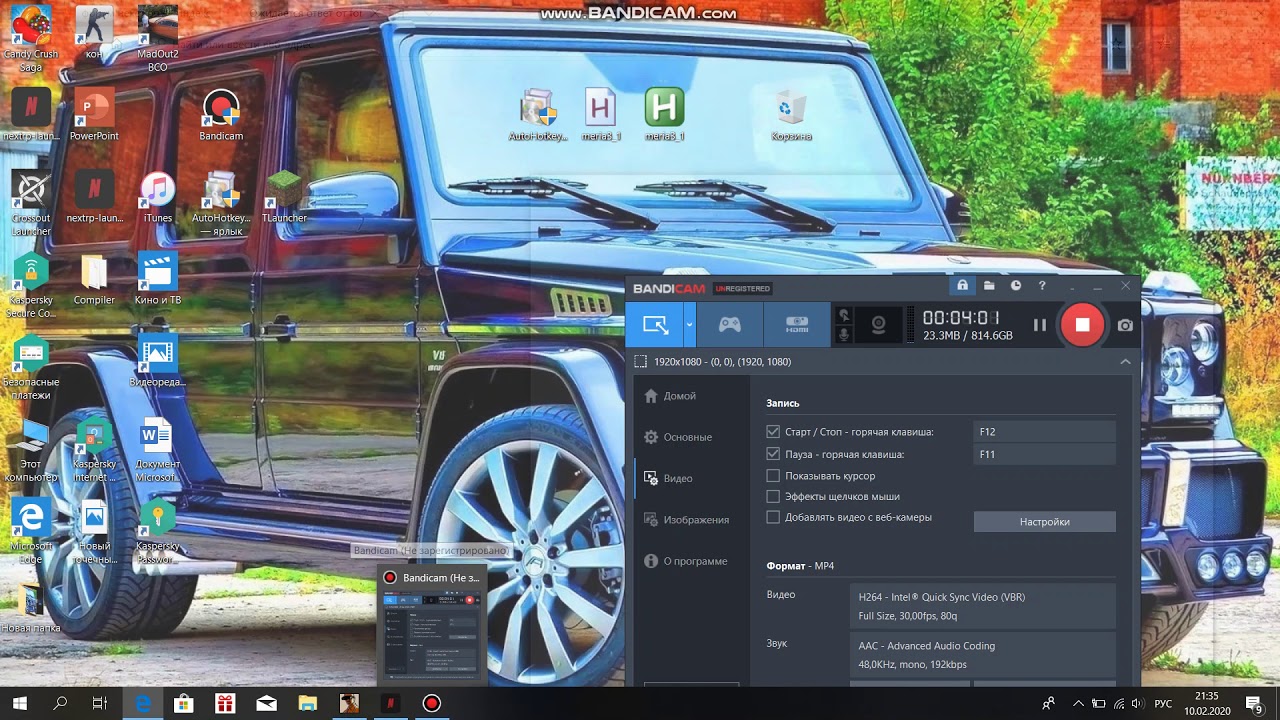The width and height of the screenshot is (1280, 720).
Task: Switch the РУС input language indicator
Action: tap(1163, 704)
